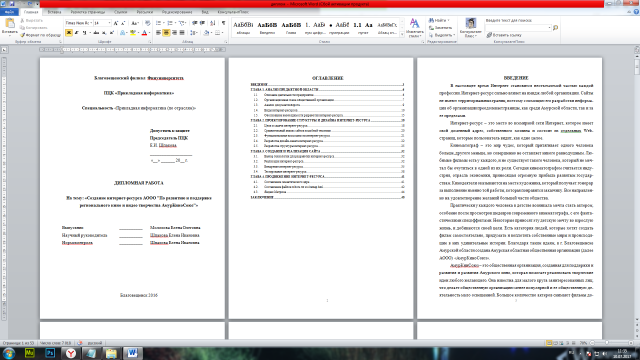Click Insert link (Вставить ссылку) icon
This screenshot has height=360, width=640.
pyautogui.click(x=504, y=35)
